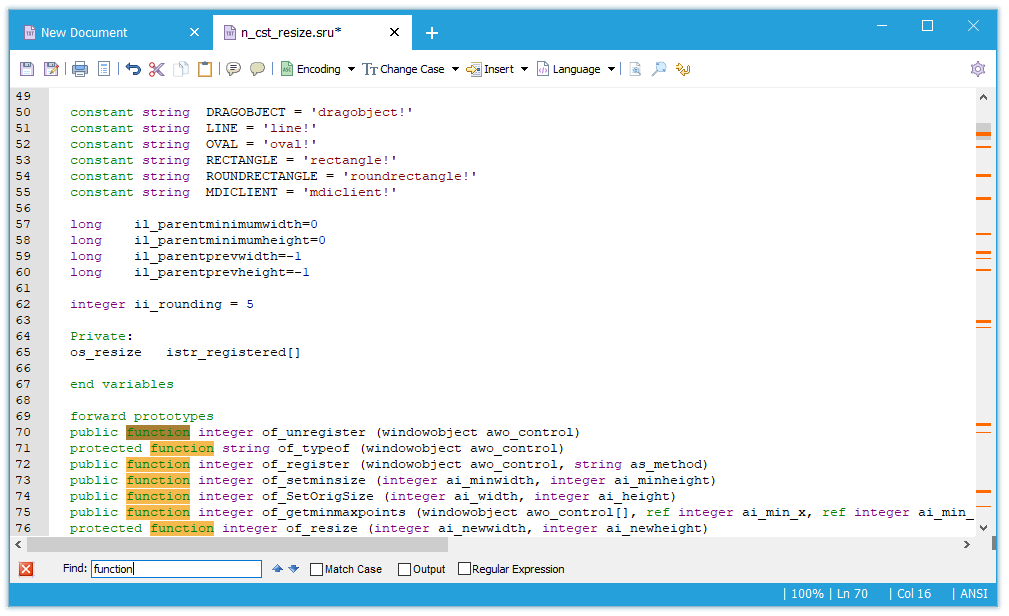This screenshot has width=1009, height=616.
Task: Click the Paste clipboard icon
Action: (205, 69)
